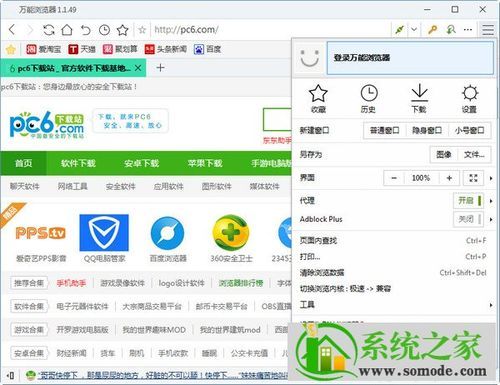Open a 小号窗口 window

469,130
